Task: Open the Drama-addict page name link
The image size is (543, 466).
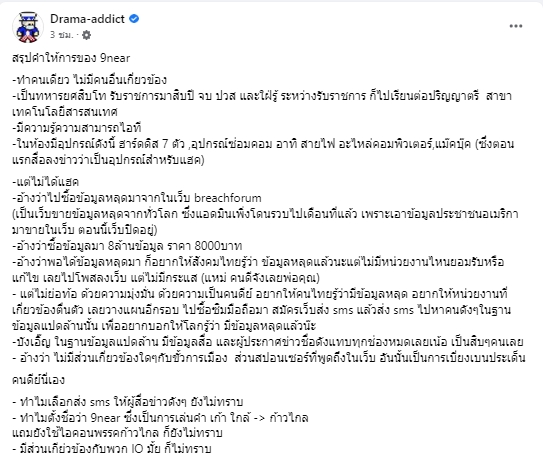Action: [87, 19]
